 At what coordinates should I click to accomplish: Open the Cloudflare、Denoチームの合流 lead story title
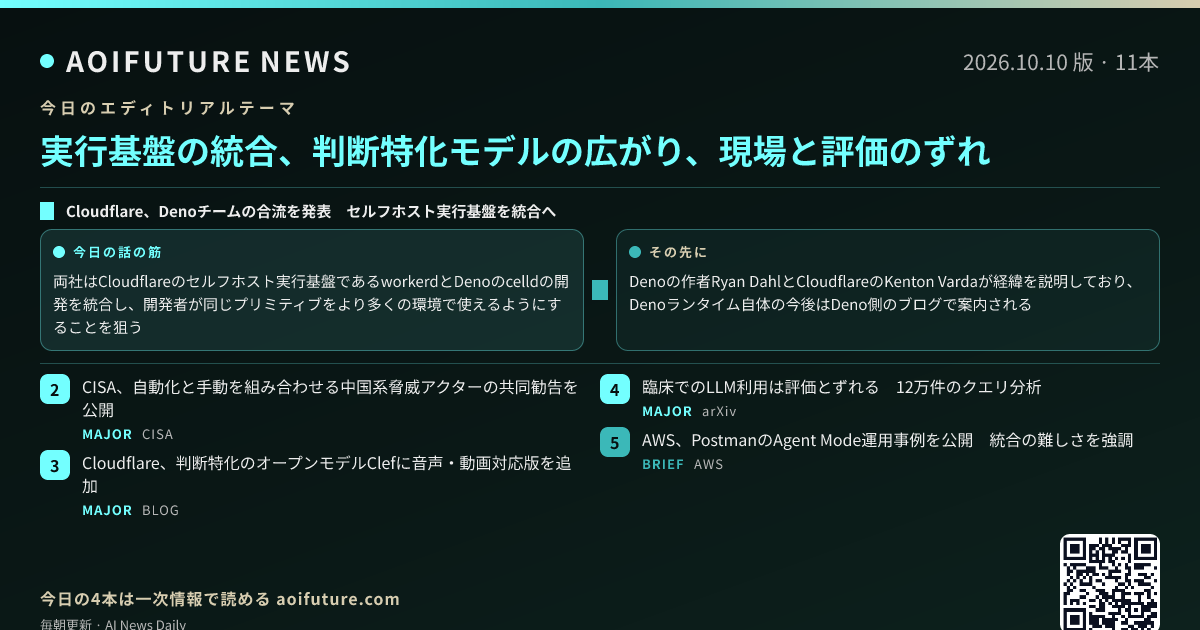point(311,211)
